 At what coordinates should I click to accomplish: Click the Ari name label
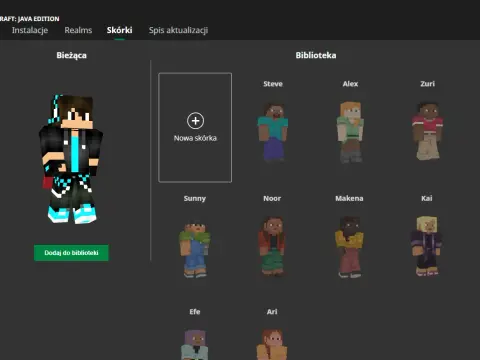coord(272,312)
